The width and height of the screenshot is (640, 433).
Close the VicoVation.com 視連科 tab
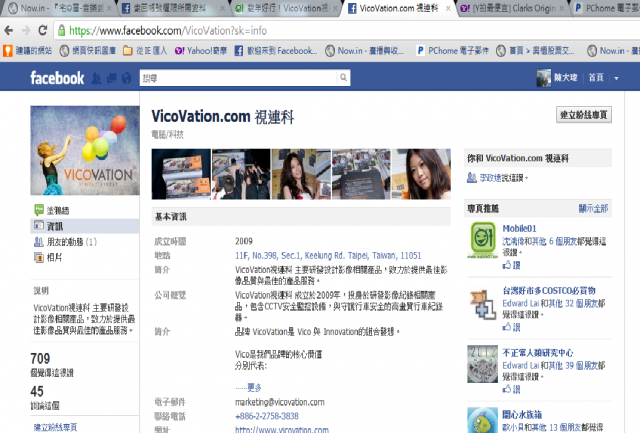(448, 8)
